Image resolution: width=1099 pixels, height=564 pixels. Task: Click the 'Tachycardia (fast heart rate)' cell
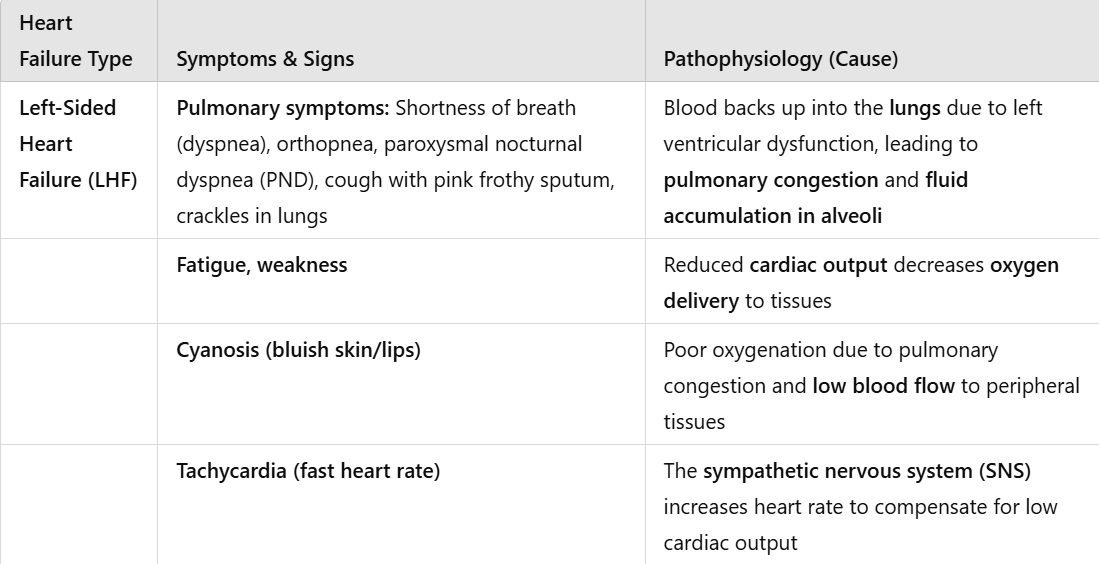[401, 504]
